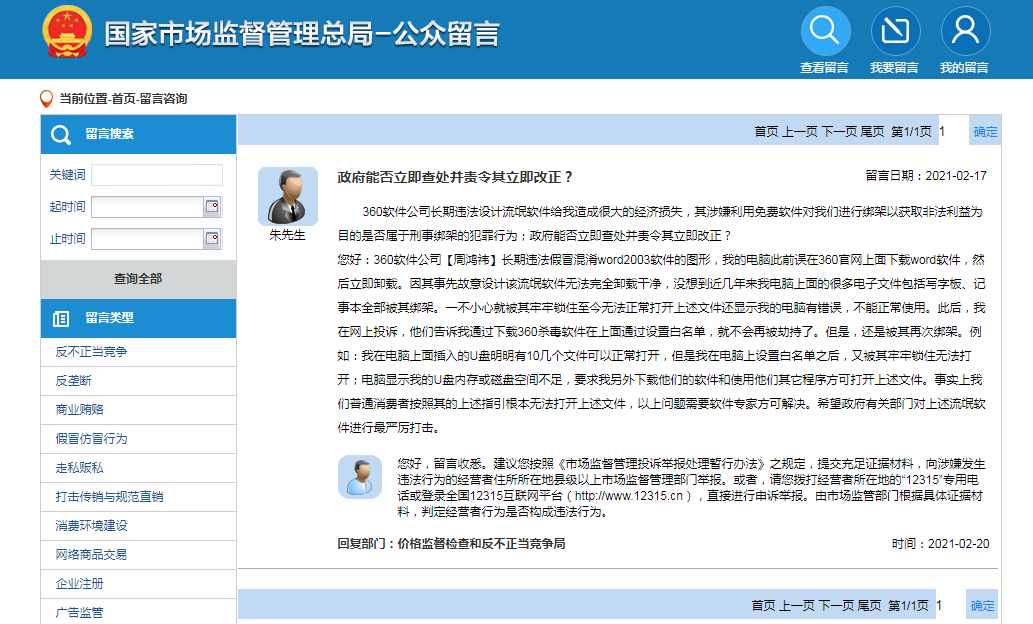Focus the top page number field
The width and height of the screenshot is (1033, 624).
pyautogui.click(x=952, y=132)
